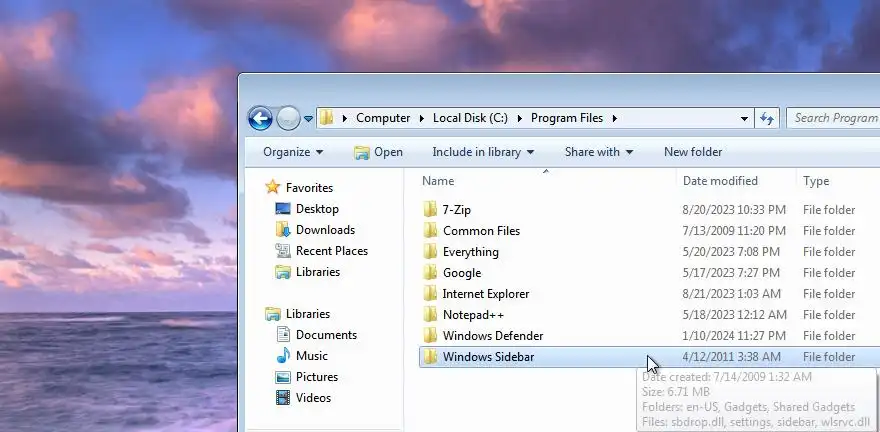Click the Common Files folder icon
This screenshot has height=432, width=880.
click(x=430, y=231)
